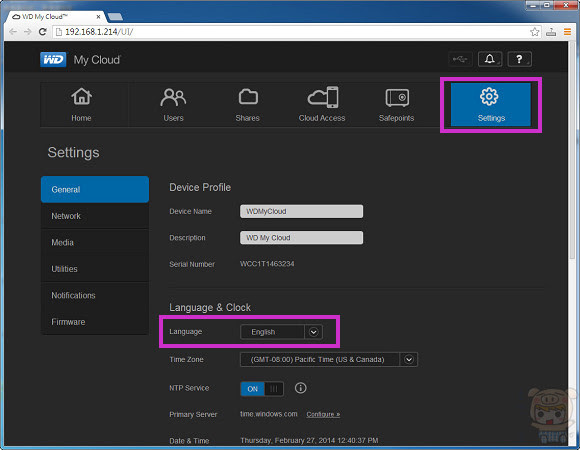
Task: Go back in browser
Action: pyautogui.click(x=13, y=32)
